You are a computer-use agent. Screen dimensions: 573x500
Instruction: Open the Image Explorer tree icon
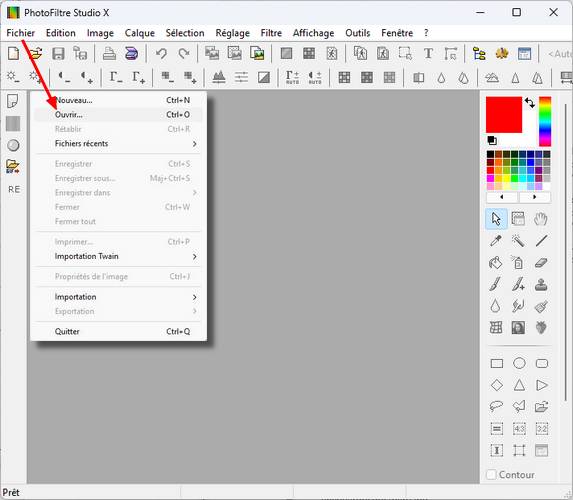(479, 54)
